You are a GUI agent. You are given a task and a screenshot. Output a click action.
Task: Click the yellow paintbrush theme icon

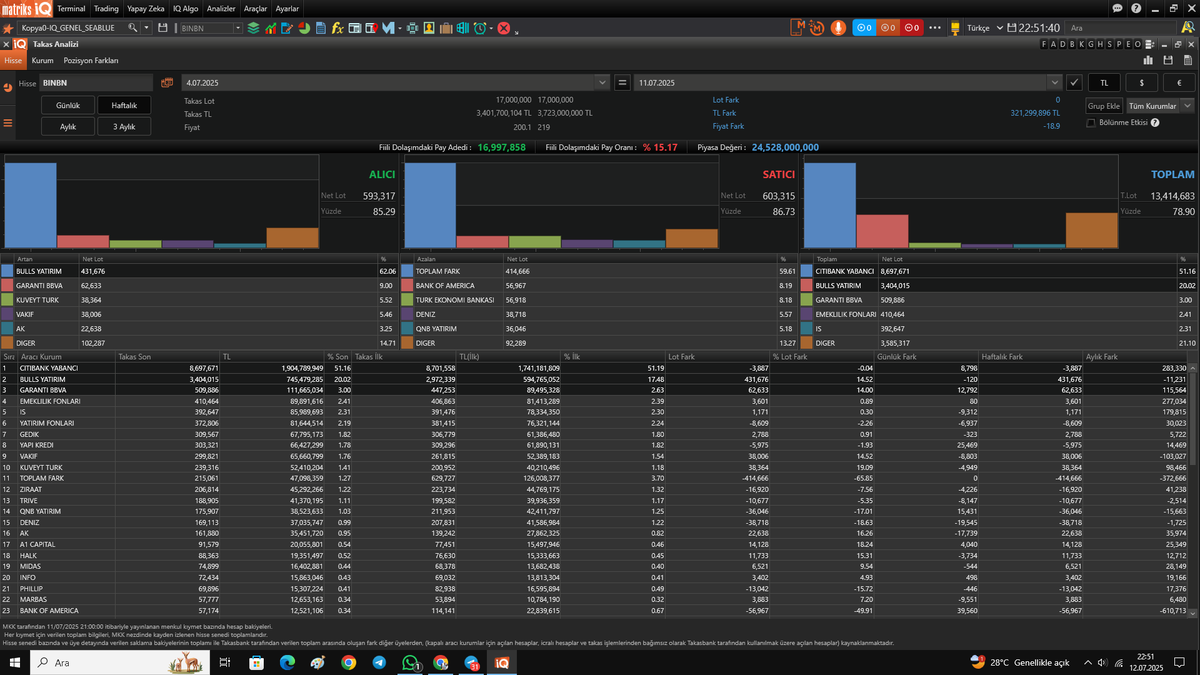(x=955, y=28)
